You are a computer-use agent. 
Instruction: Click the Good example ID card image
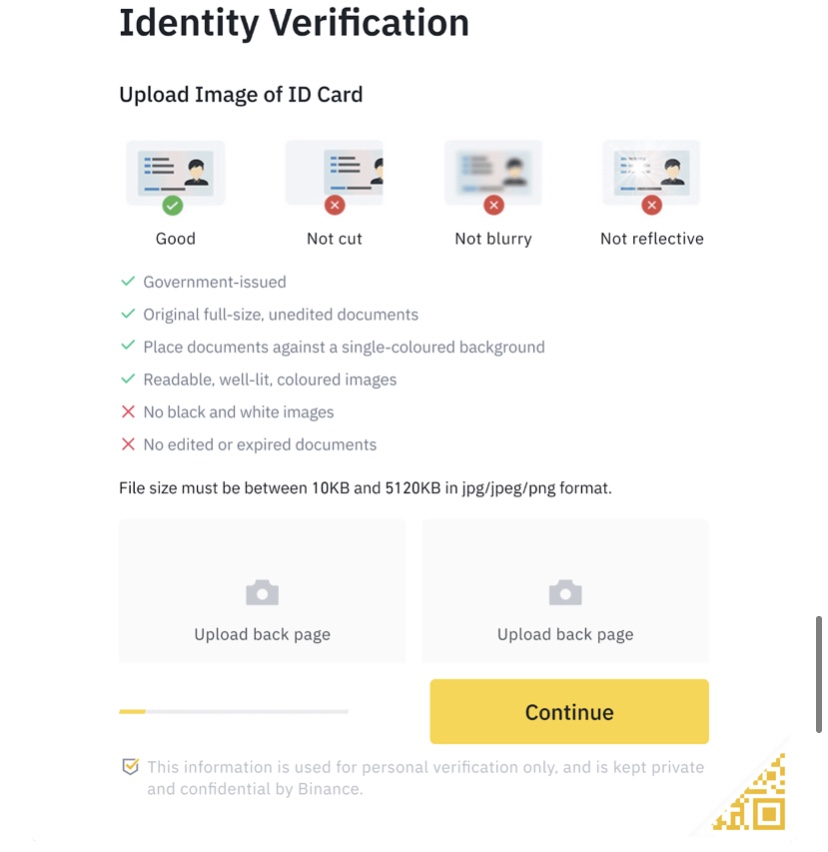pos(175,170)
